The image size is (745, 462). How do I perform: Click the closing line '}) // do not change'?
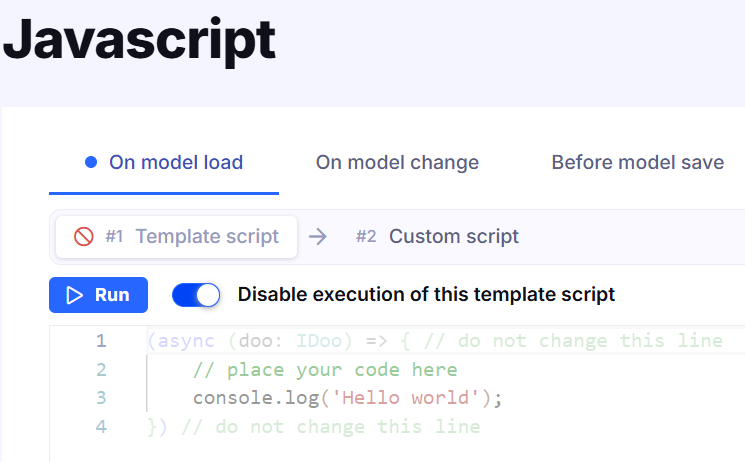tap(314, 427)
